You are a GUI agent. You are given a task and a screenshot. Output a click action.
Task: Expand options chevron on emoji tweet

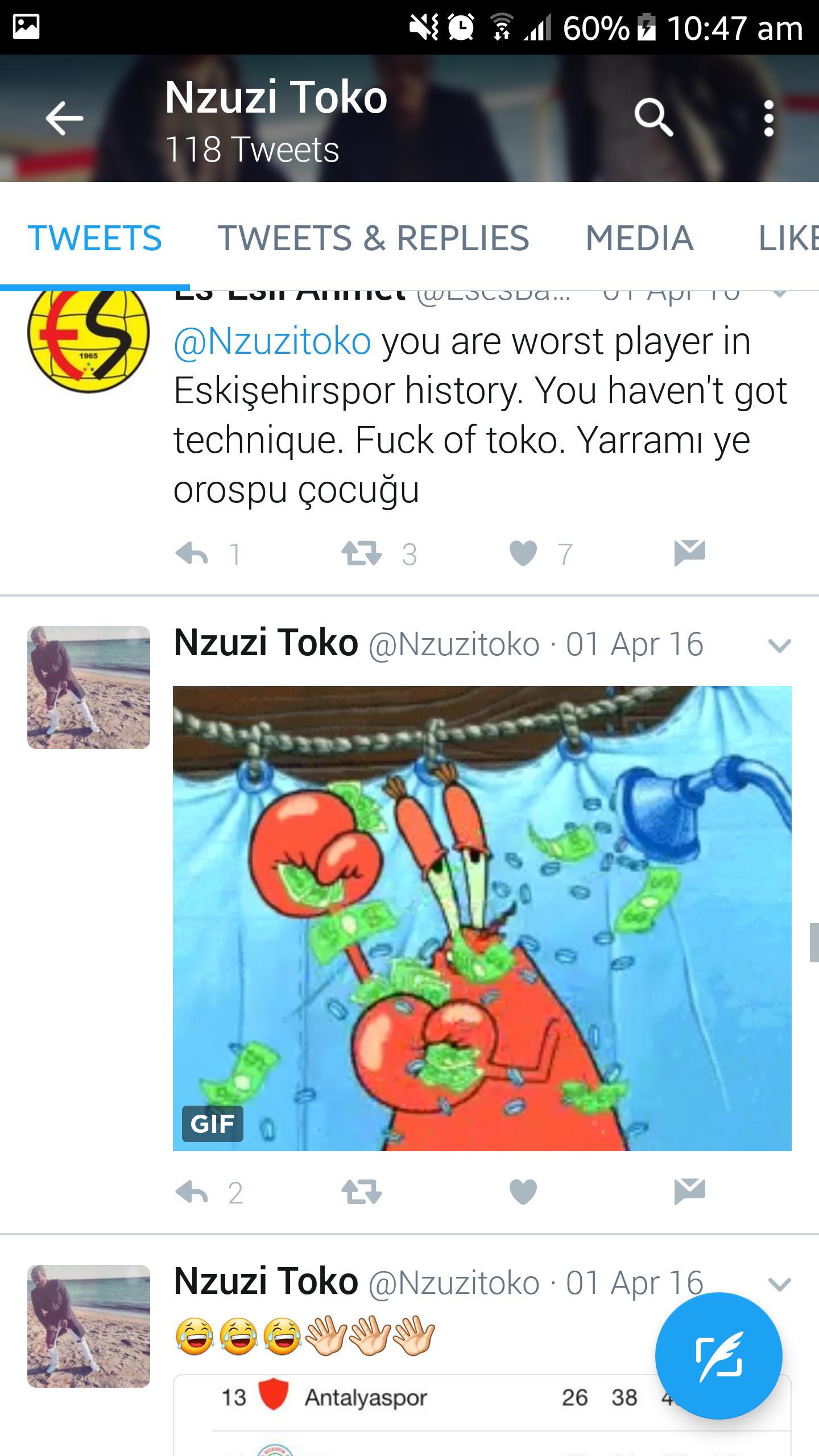tap(779, 1285)
